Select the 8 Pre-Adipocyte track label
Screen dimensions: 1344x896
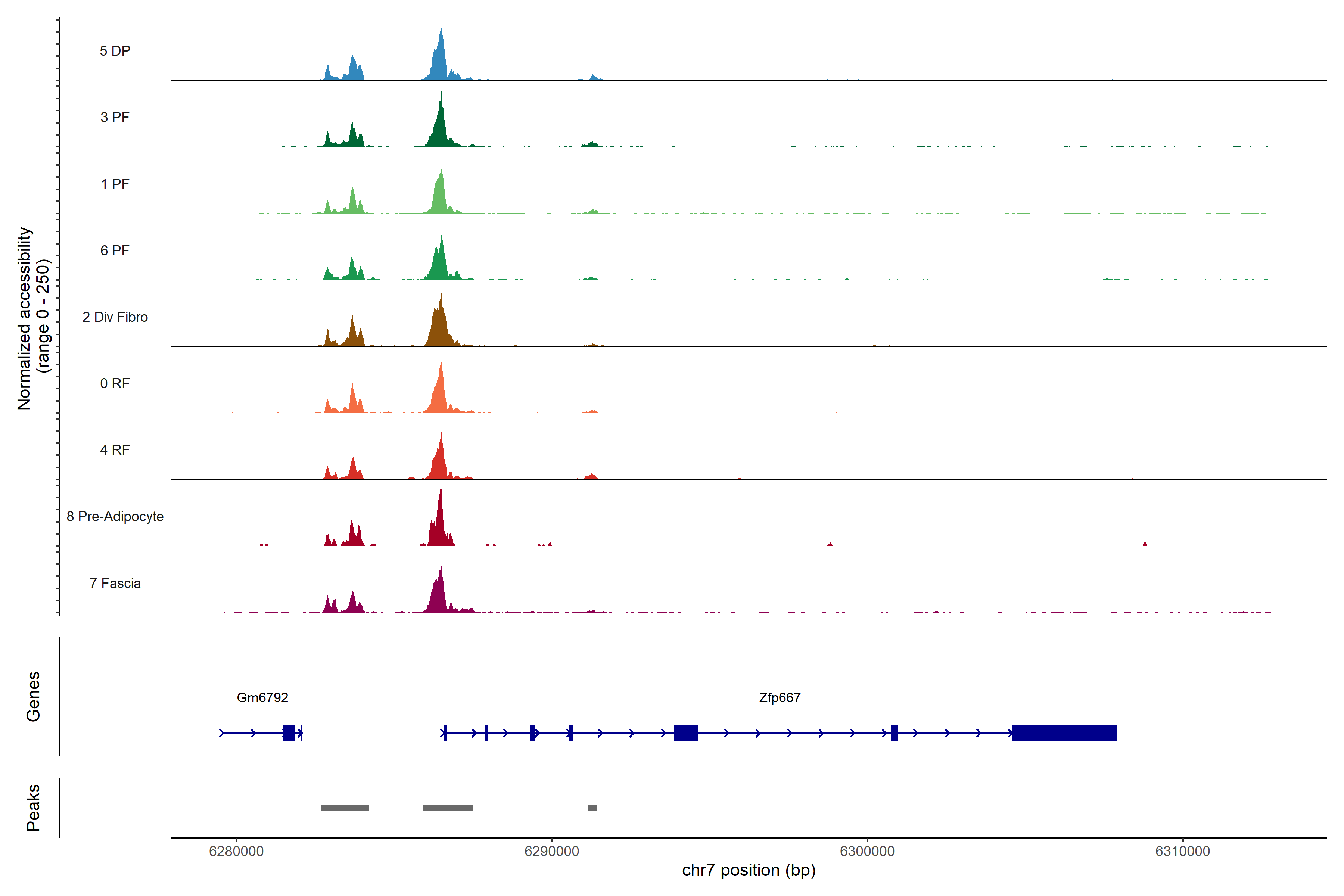tap(115, 517)
